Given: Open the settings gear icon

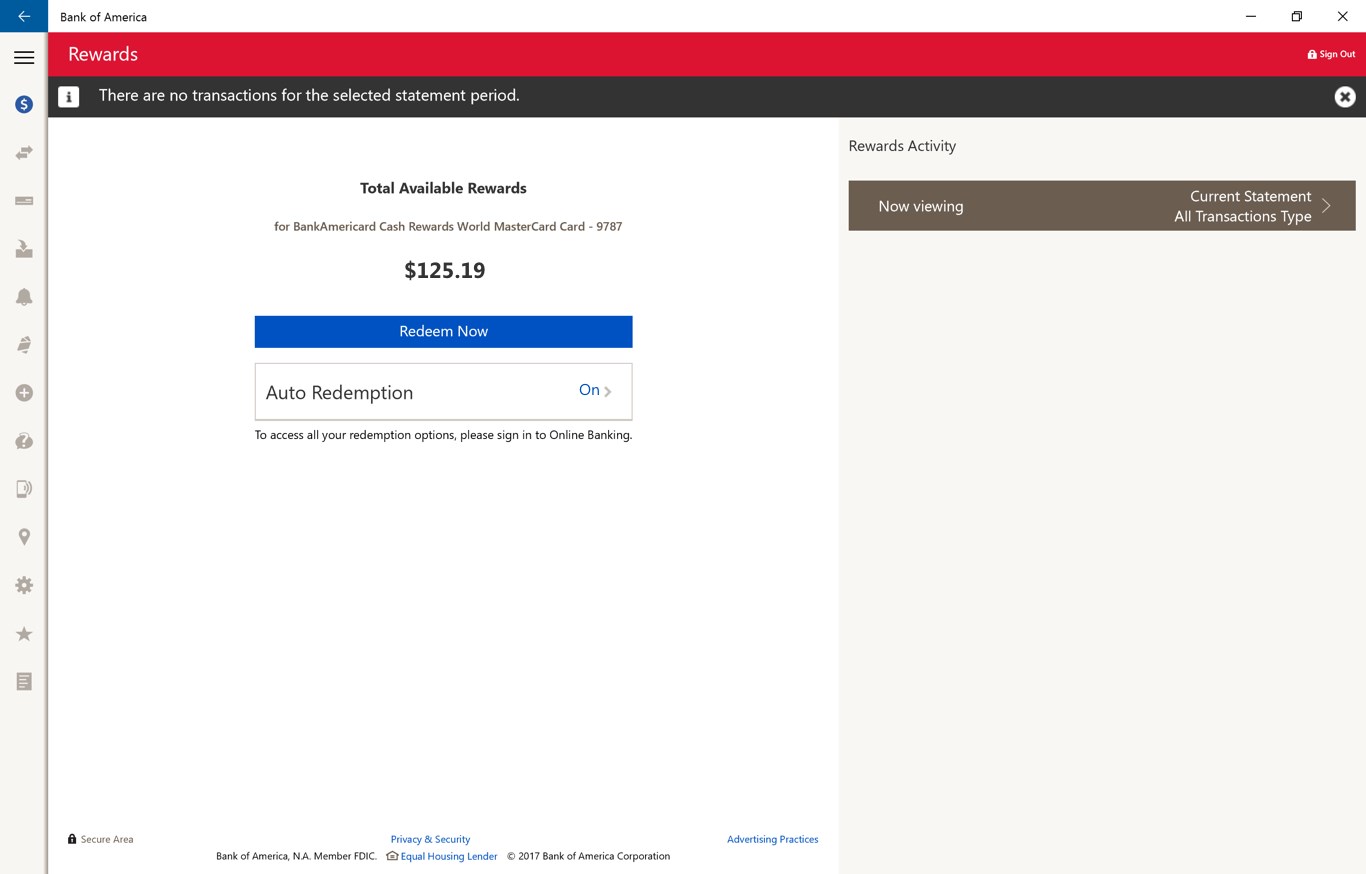Looking at the screenshot, I should [24, 585].
